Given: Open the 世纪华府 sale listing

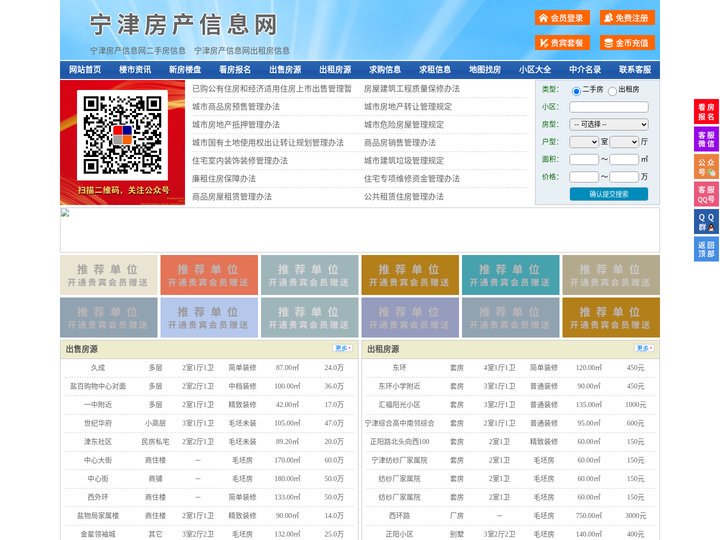Looking at the screenshot, I should point(98,423).
